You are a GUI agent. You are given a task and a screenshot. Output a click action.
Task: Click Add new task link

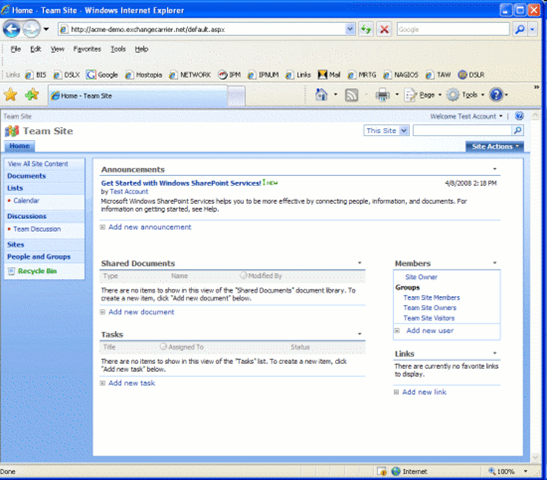pos(132,383)
